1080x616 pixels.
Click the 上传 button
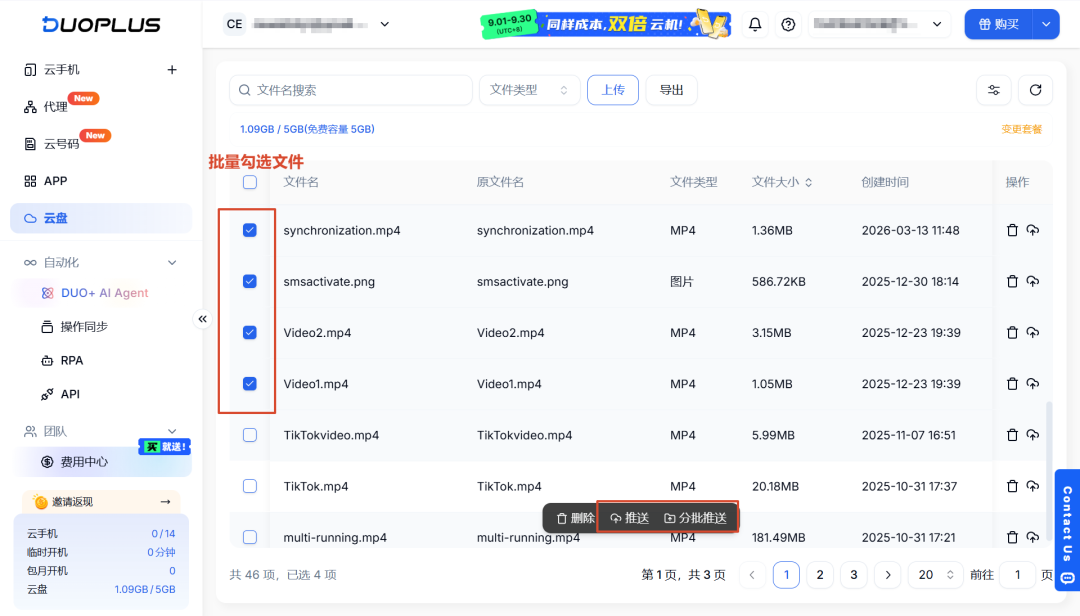[x=613, y=90]
